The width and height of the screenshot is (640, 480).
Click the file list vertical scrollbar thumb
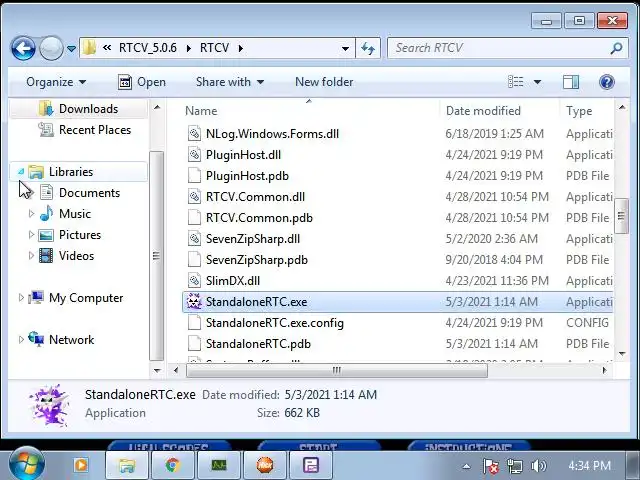[x=621, y=216]
